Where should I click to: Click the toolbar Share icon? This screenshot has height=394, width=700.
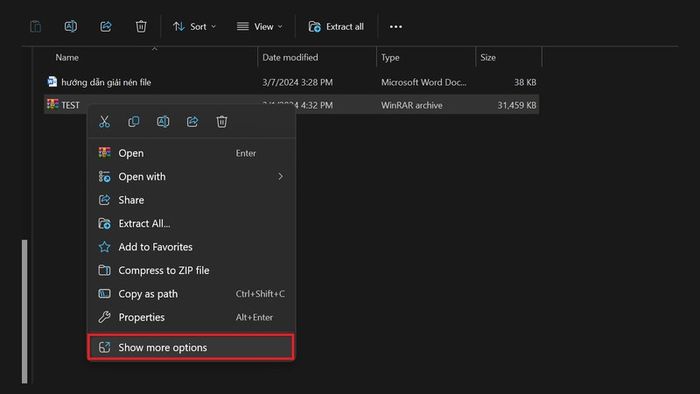[x=106, y=26]
